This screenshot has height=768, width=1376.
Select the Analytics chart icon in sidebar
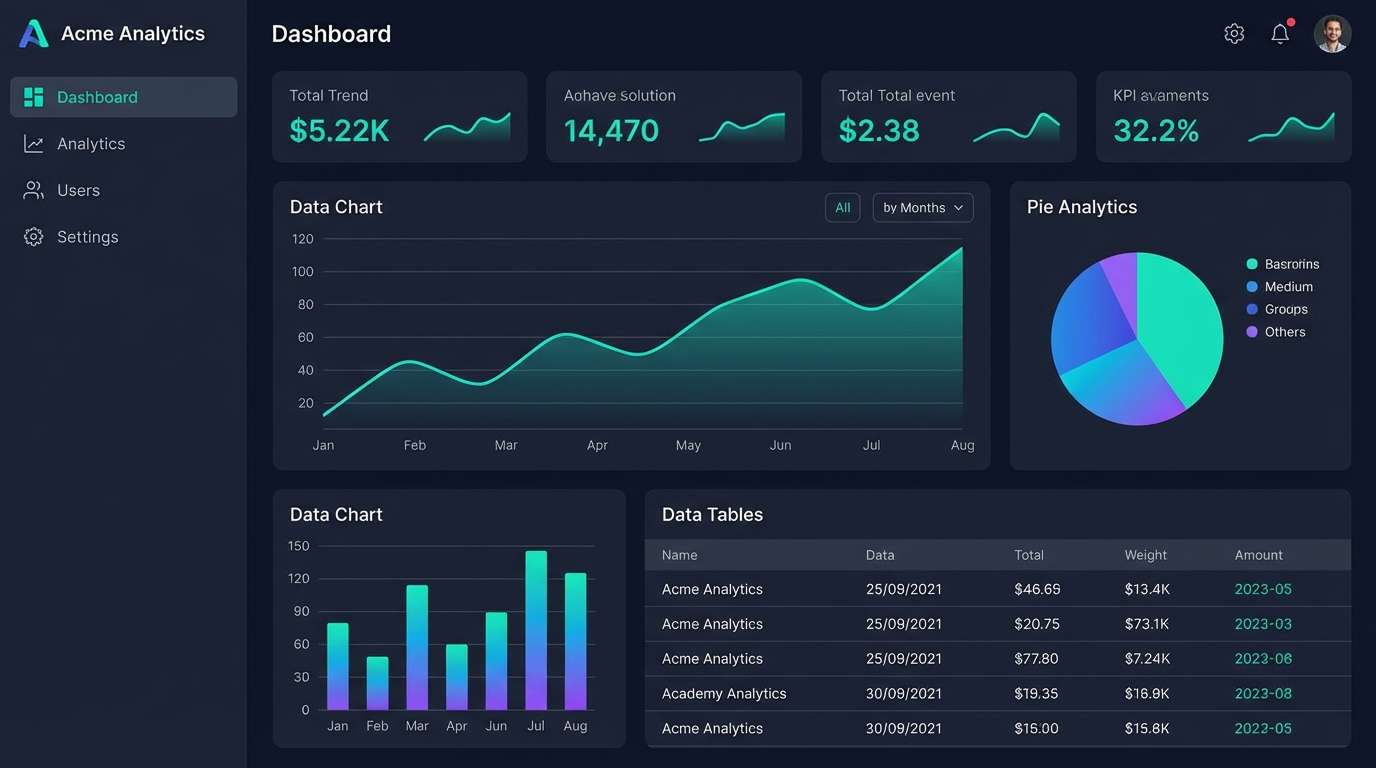pyautogui.click(x=33, y=143)
